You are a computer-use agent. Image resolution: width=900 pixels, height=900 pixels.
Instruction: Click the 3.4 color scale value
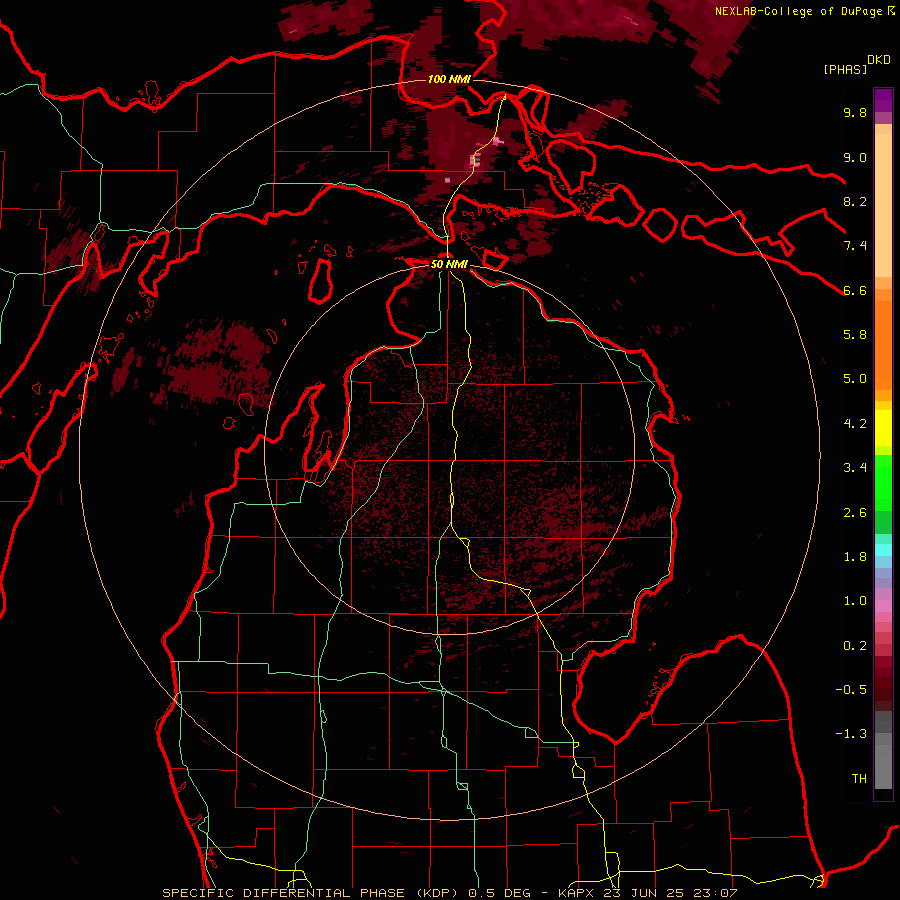tap(855, 468)
